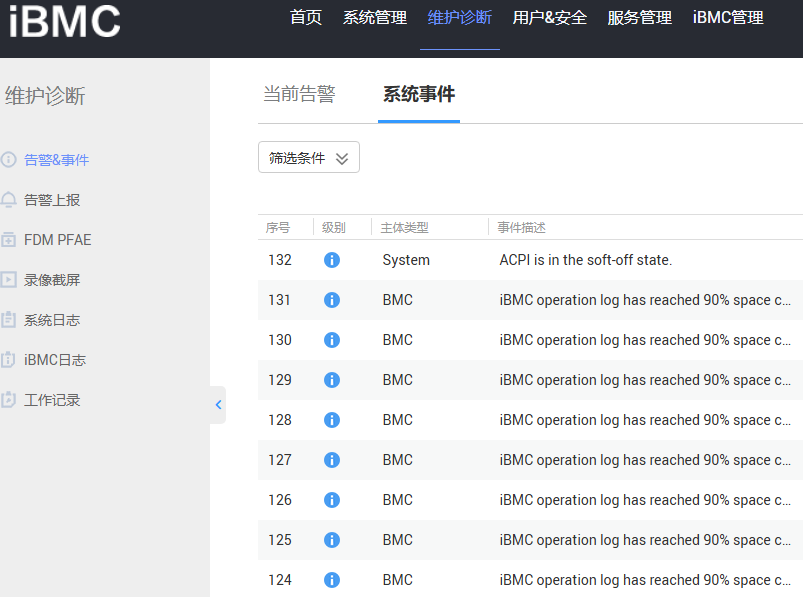Navigate to 首页 in the top menu
The width and height of the screenshot is (803, 597).
(x=306, y=17)
